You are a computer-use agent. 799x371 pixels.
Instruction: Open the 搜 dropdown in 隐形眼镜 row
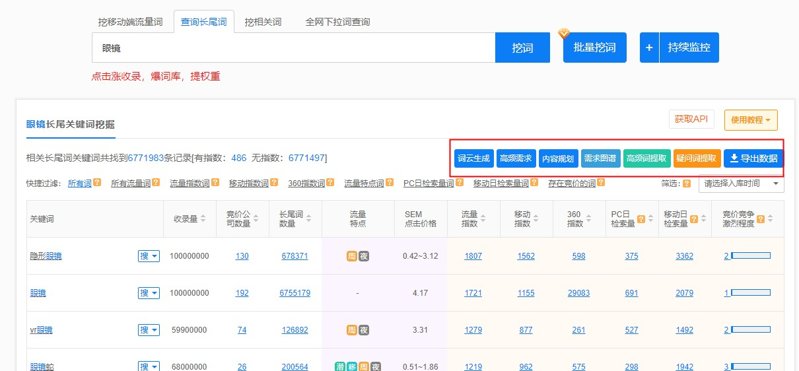148,256
